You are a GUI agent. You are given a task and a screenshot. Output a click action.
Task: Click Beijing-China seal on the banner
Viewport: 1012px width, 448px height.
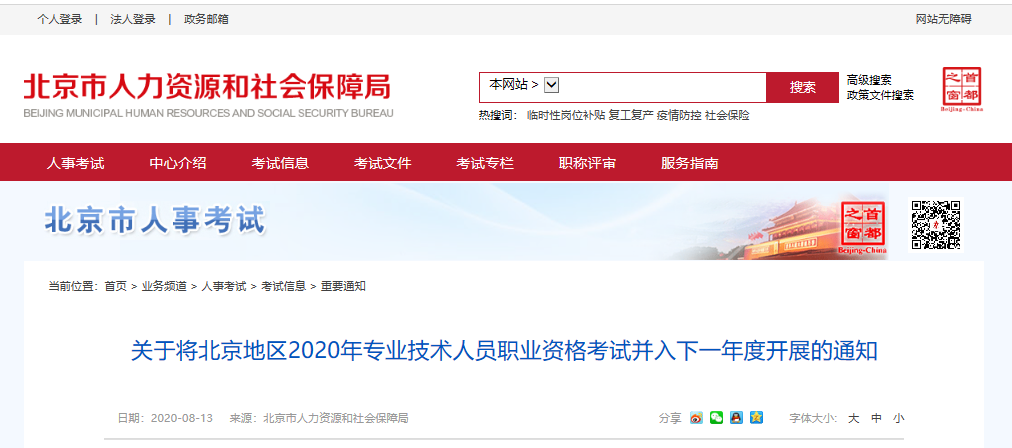click(x=864, y=227)
